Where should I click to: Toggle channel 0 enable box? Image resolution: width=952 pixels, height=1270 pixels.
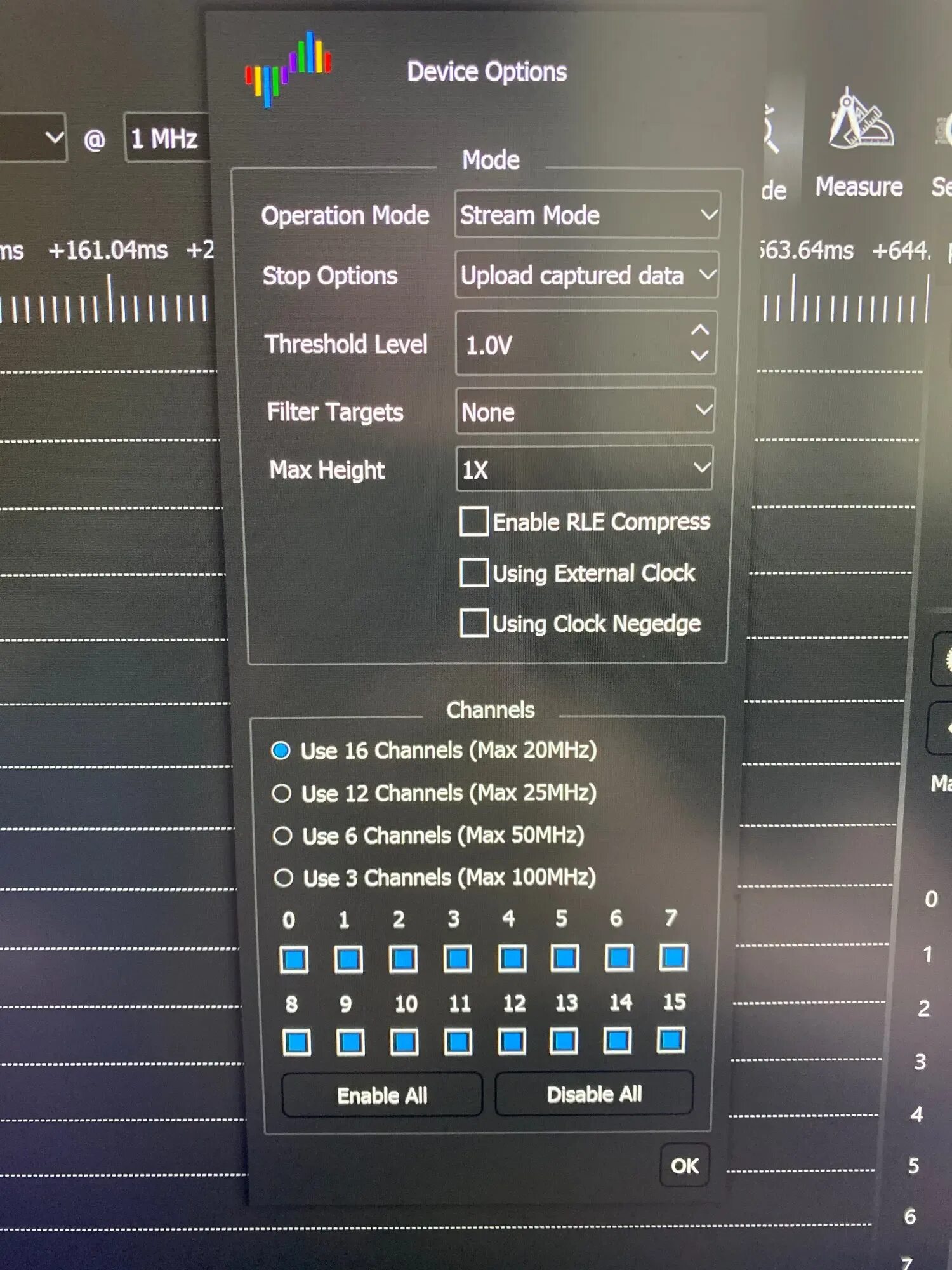pos(294,959)
